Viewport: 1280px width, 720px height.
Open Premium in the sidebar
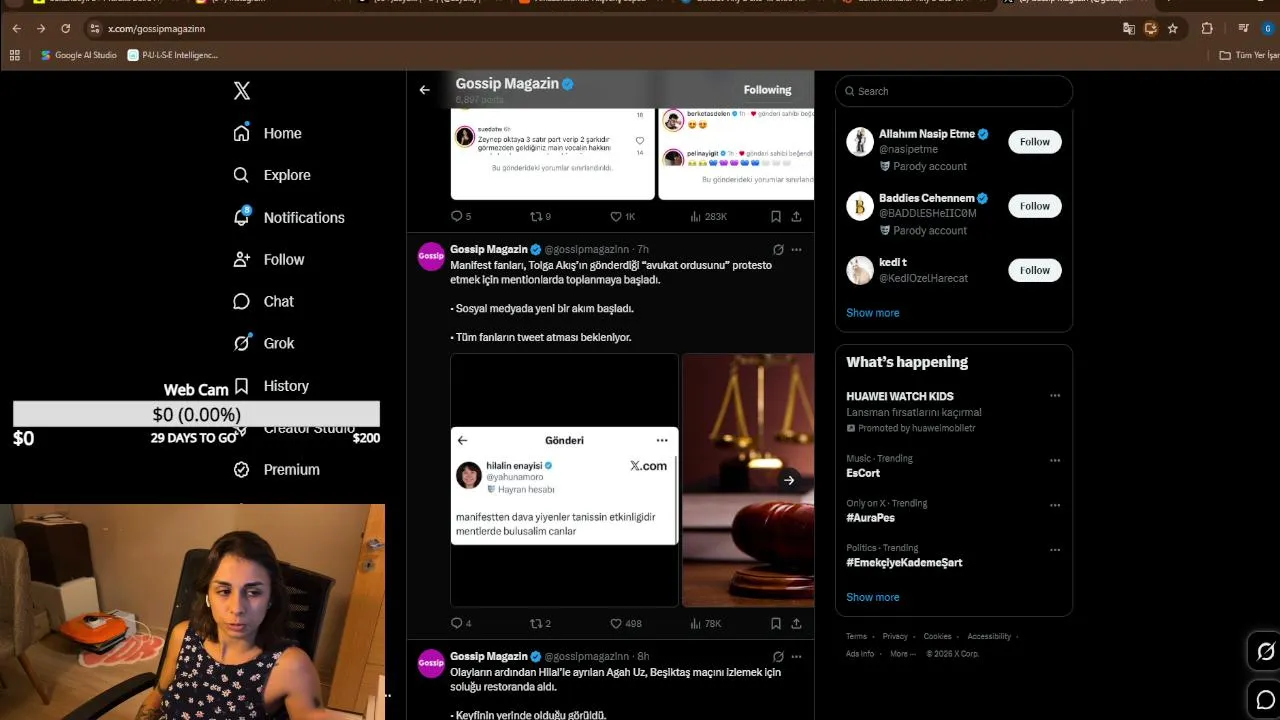coord(276,469)
